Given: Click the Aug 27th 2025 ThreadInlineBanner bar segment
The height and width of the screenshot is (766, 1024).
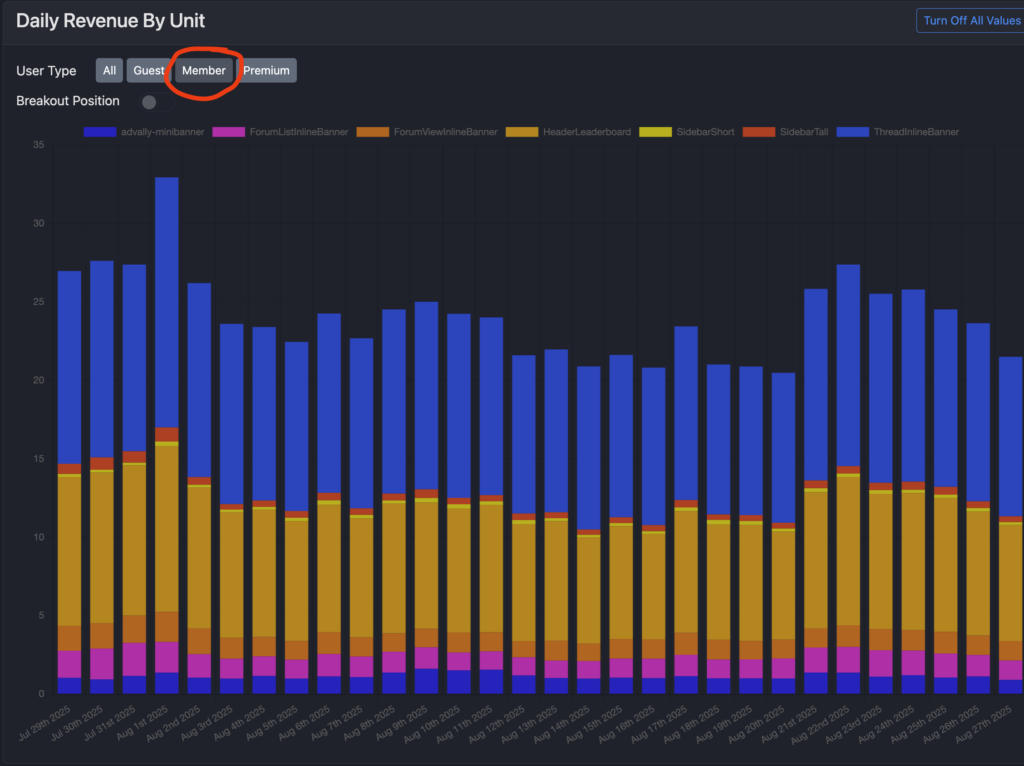Looking at the screenshot, I should 1011,437.
